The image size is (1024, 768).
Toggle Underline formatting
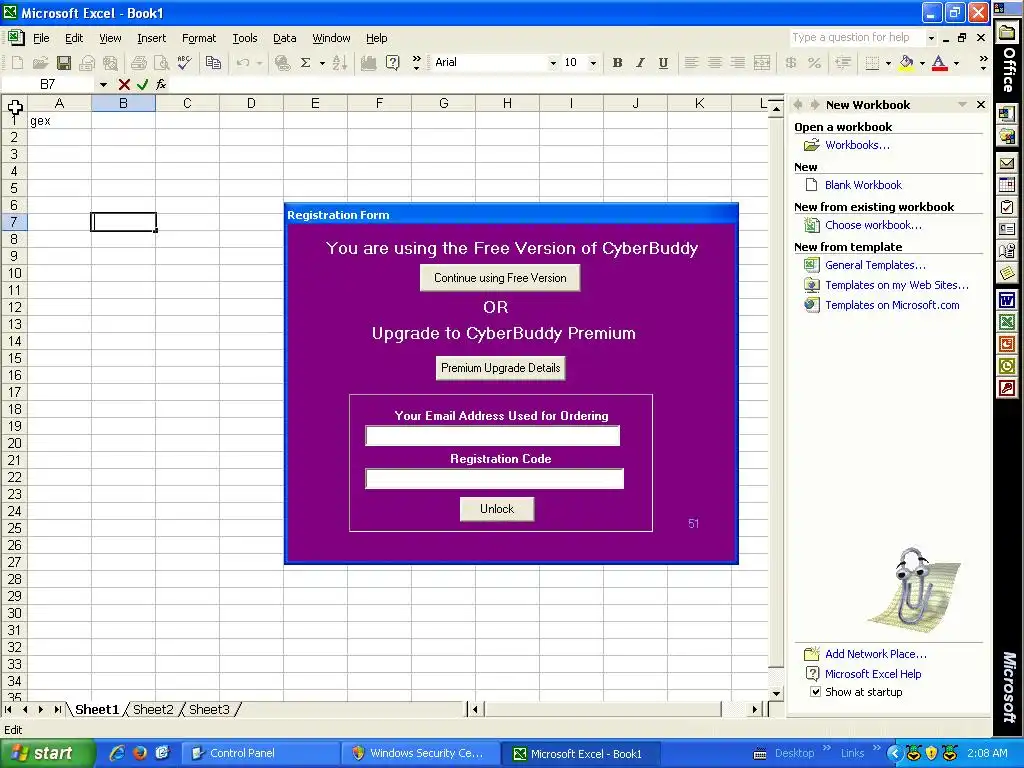663,63
